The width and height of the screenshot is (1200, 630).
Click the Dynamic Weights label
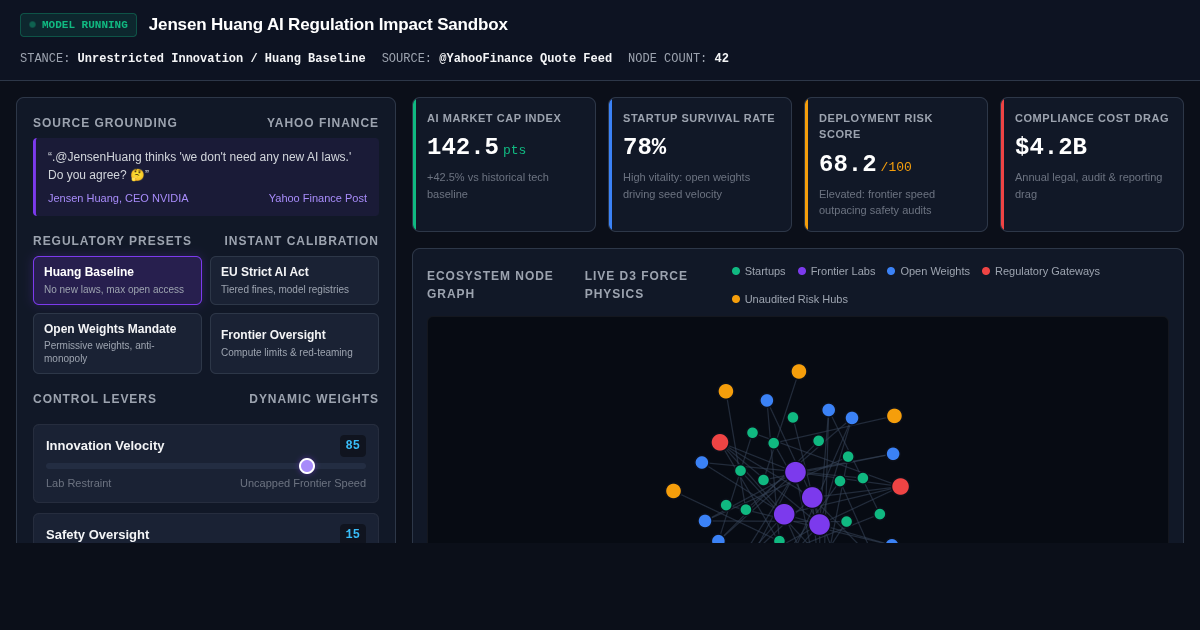coord(314,399)
